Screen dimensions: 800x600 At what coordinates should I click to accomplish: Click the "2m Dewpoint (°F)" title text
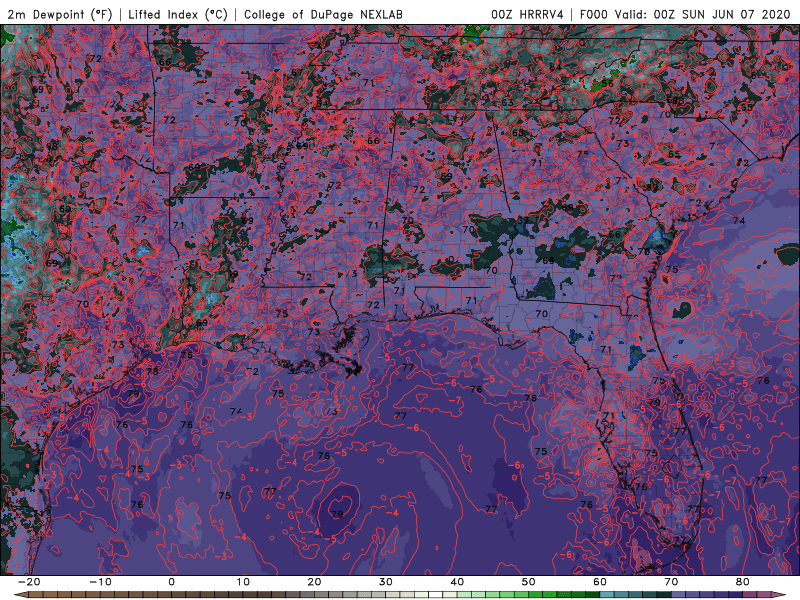[60, 14]
